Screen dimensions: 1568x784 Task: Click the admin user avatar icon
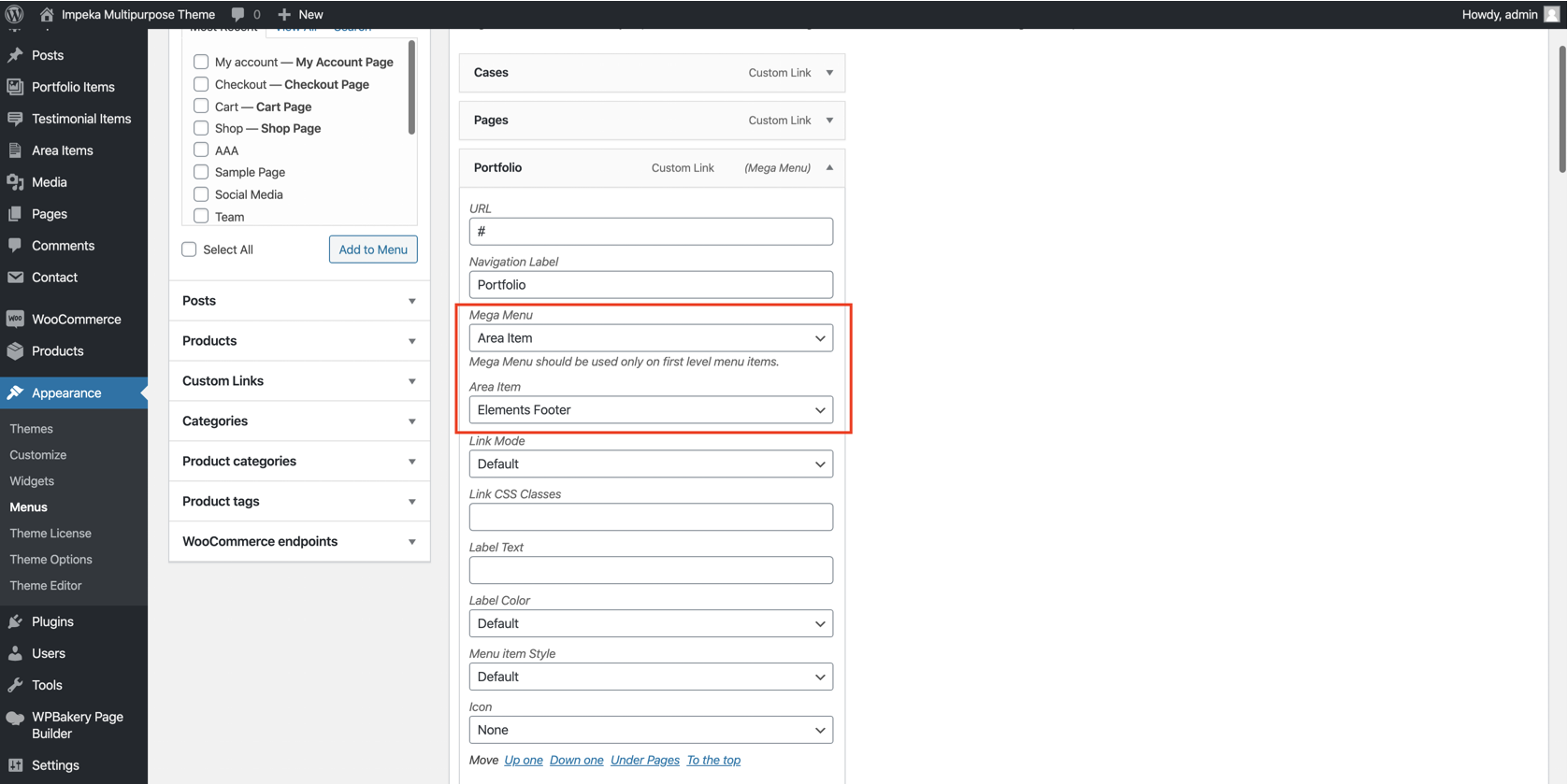1551,14
